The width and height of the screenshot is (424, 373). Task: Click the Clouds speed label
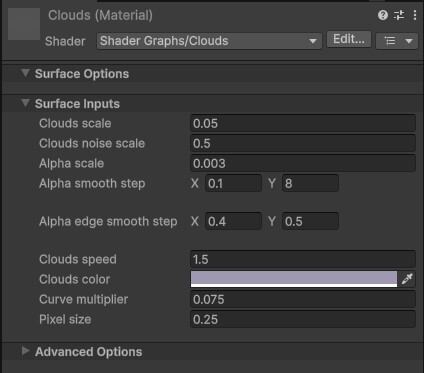tap(78, 259)
